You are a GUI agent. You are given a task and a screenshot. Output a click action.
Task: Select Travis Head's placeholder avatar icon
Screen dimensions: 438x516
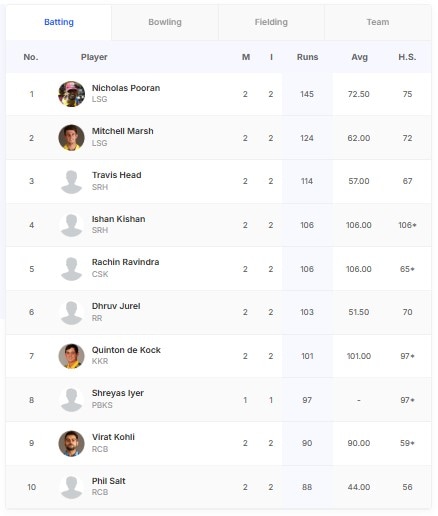pyautogui.click(x=71, y=181)
